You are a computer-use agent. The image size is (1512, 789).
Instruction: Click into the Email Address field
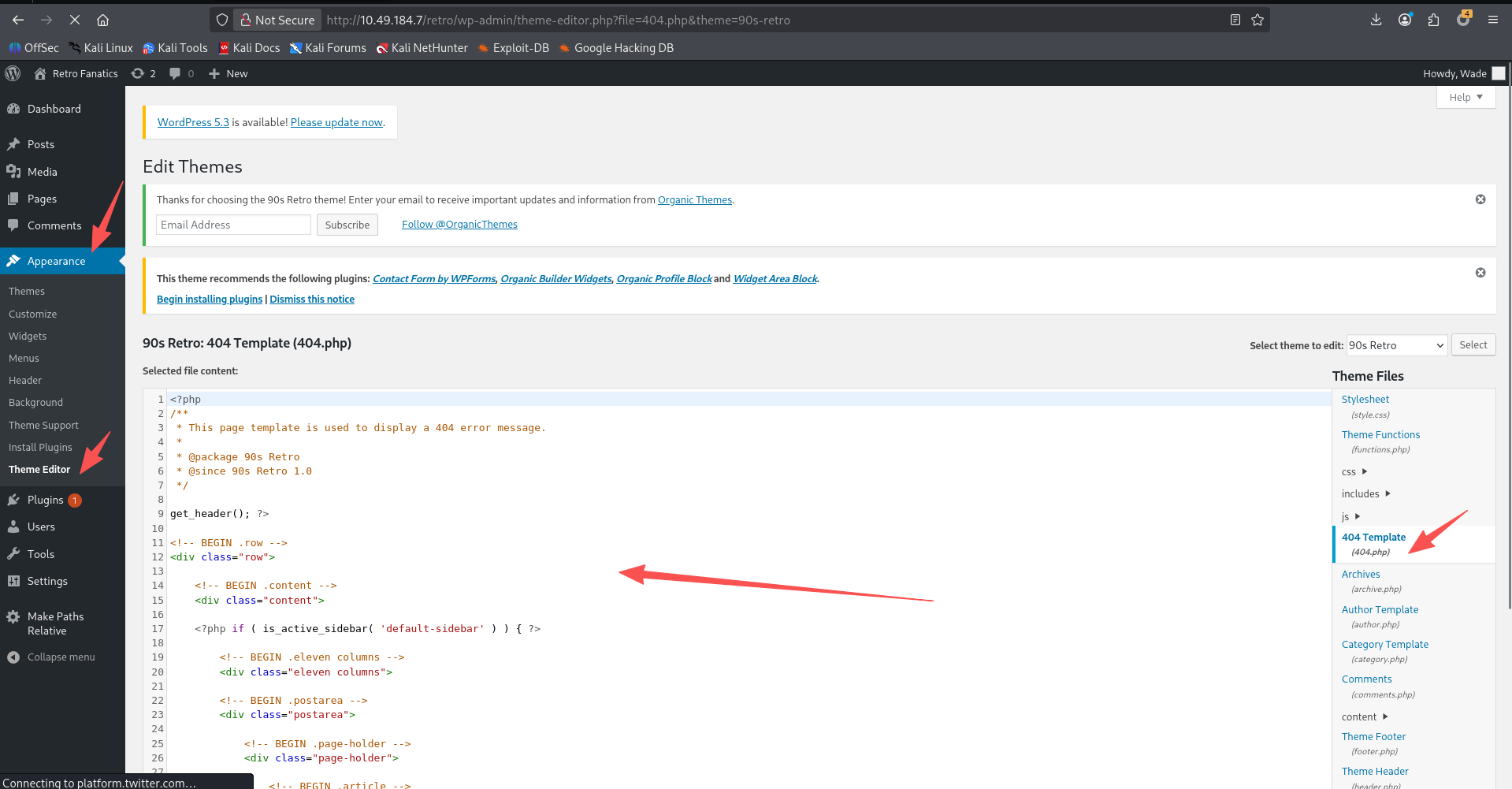(x=233, y=225)
